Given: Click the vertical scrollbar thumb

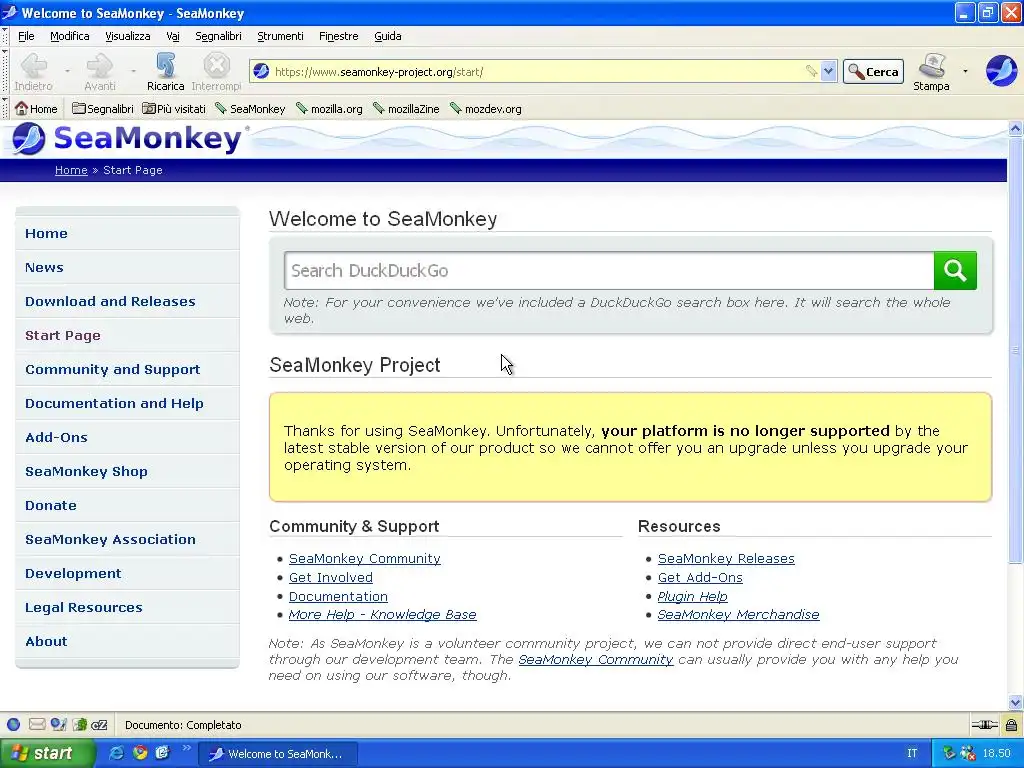Looking at the screenshot, I should tap(1015, 349).
